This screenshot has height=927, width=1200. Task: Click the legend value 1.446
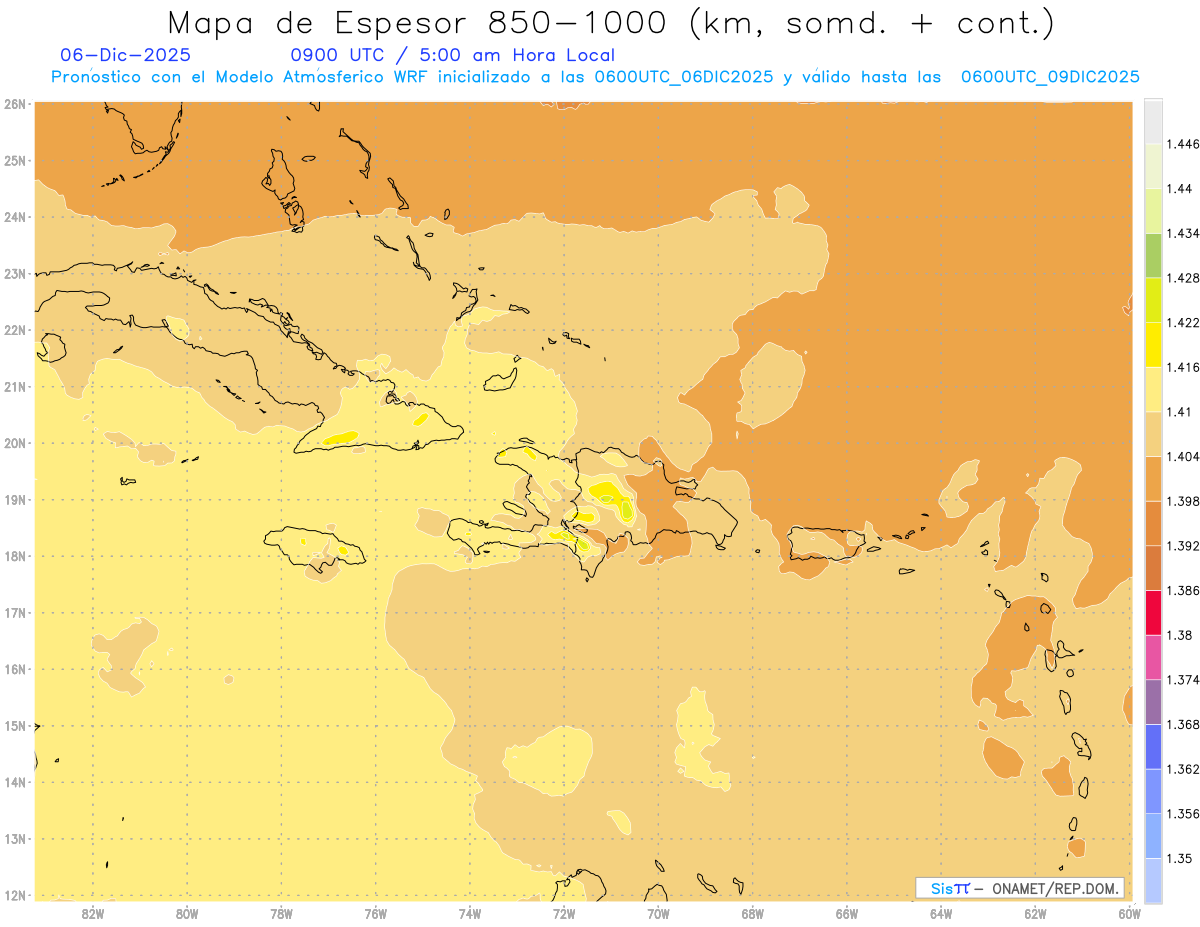1183,144
